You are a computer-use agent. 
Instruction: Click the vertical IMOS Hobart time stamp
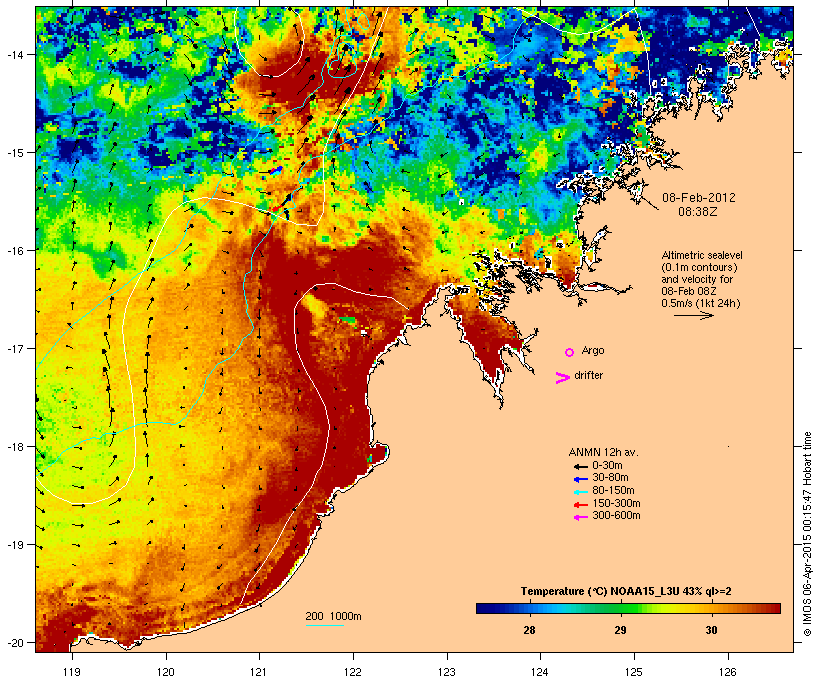pyautogui.click(x=807, y=534)
